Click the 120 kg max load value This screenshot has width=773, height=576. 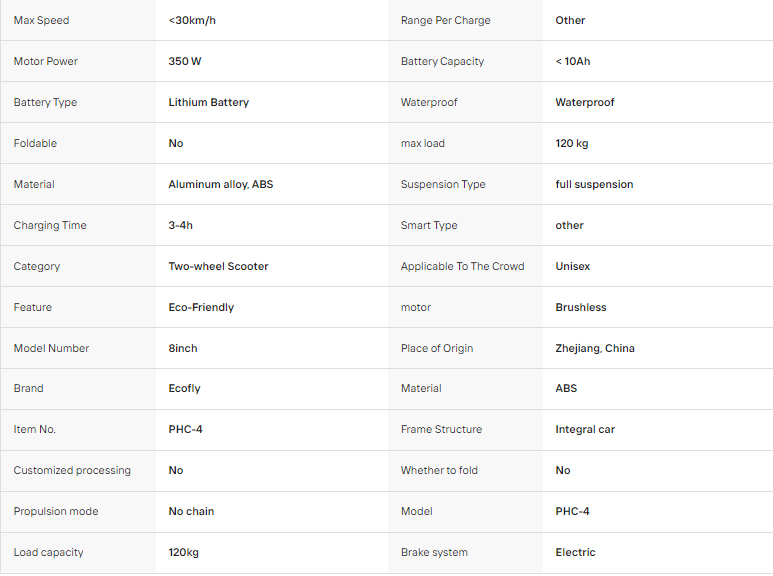(x=572, y=143)
